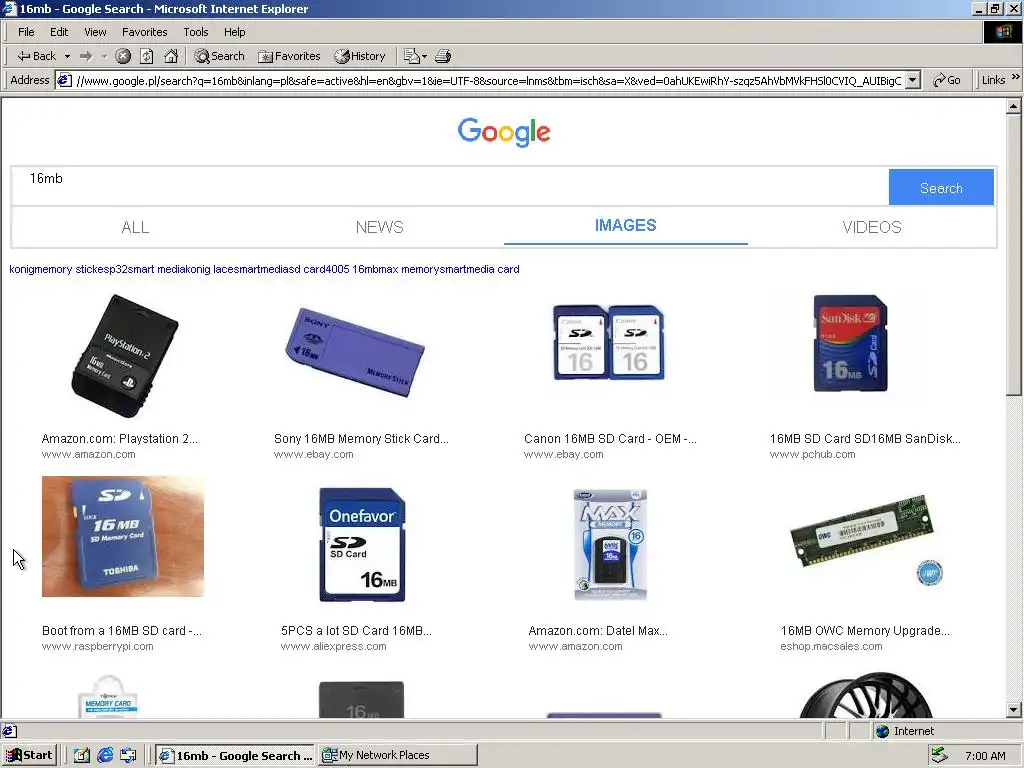Screen dimensions: 1024x768
Task: Select the IMAGES results tab
Action: (626, 225)
